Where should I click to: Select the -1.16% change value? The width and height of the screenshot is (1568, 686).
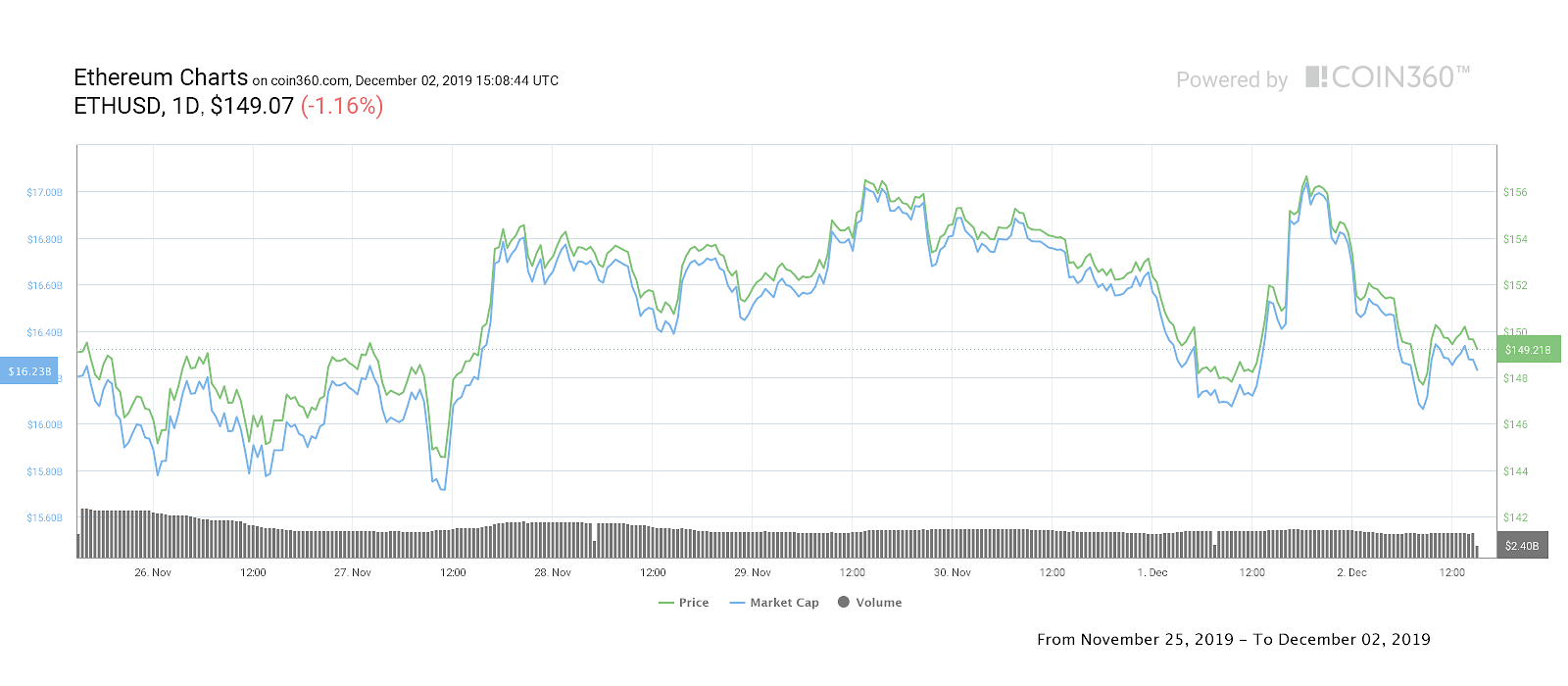(x=342, y=106)
